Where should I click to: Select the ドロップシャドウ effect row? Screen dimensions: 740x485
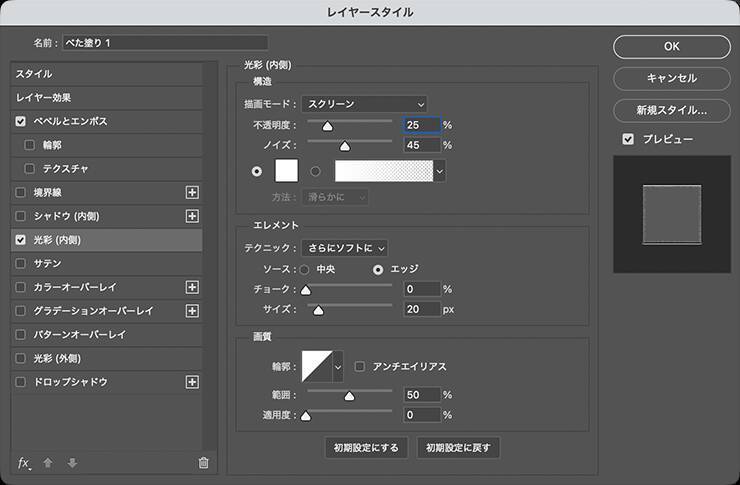click(107, 382)
